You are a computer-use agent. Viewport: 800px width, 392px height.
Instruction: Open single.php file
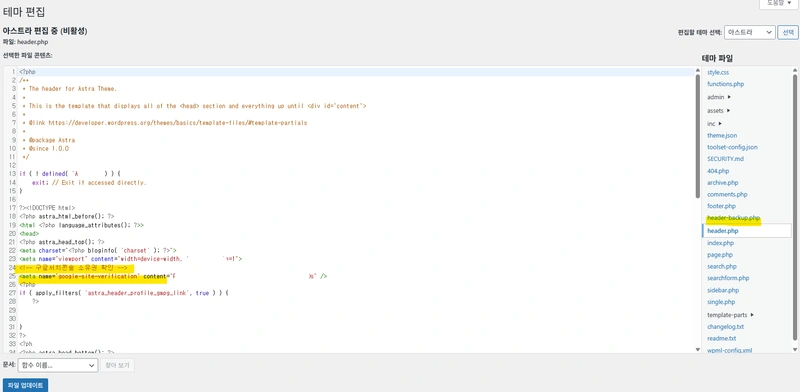point(721,302)
